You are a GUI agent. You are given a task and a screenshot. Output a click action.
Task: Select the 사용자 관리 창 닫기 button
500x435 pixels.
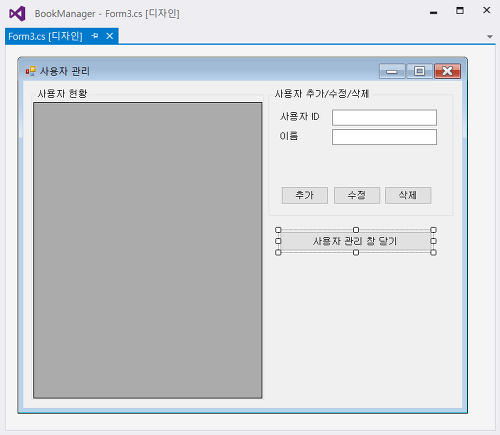(356, 241)
